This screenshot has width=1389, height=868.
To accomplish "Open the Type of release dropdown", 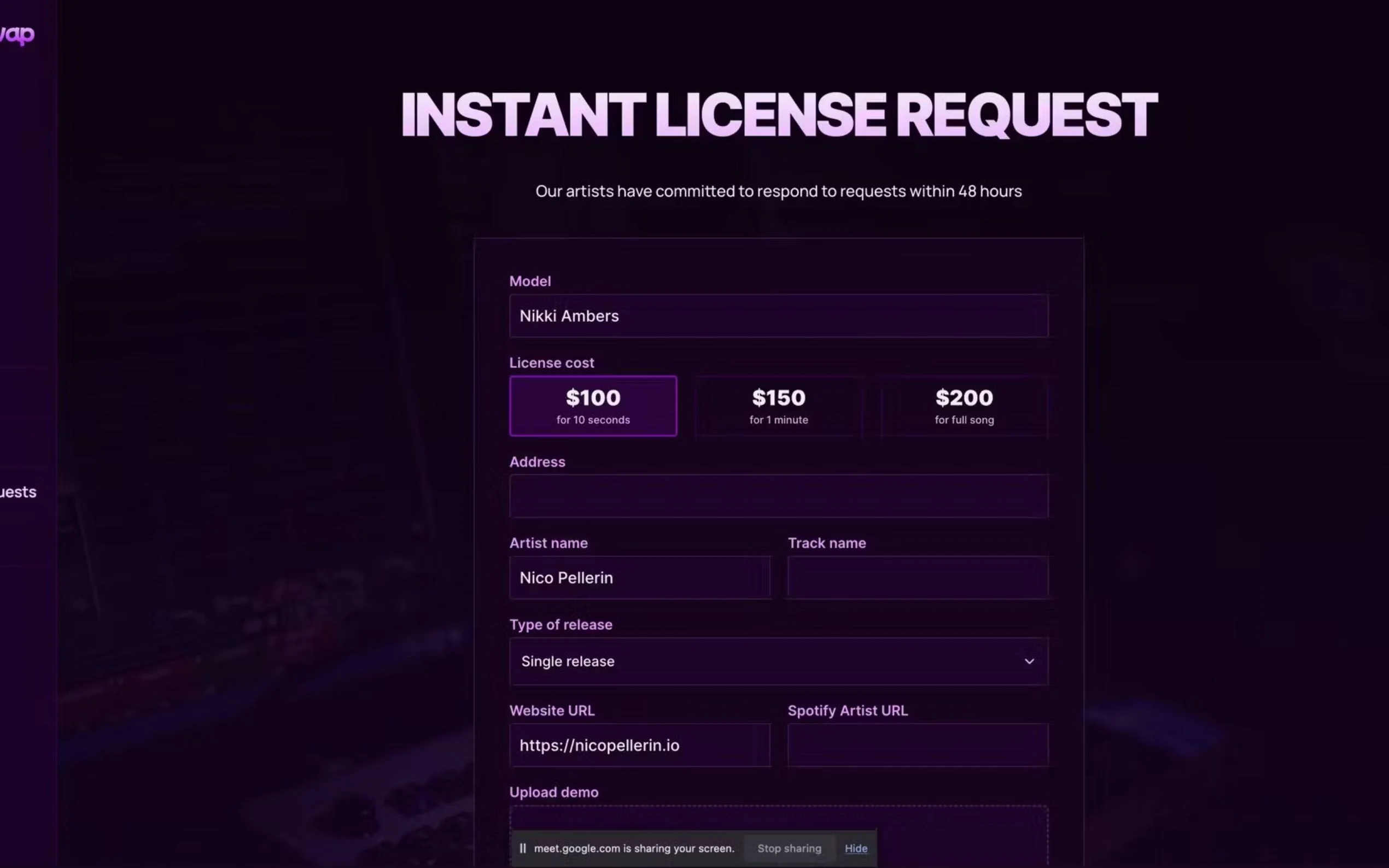I will click(778, 661).
